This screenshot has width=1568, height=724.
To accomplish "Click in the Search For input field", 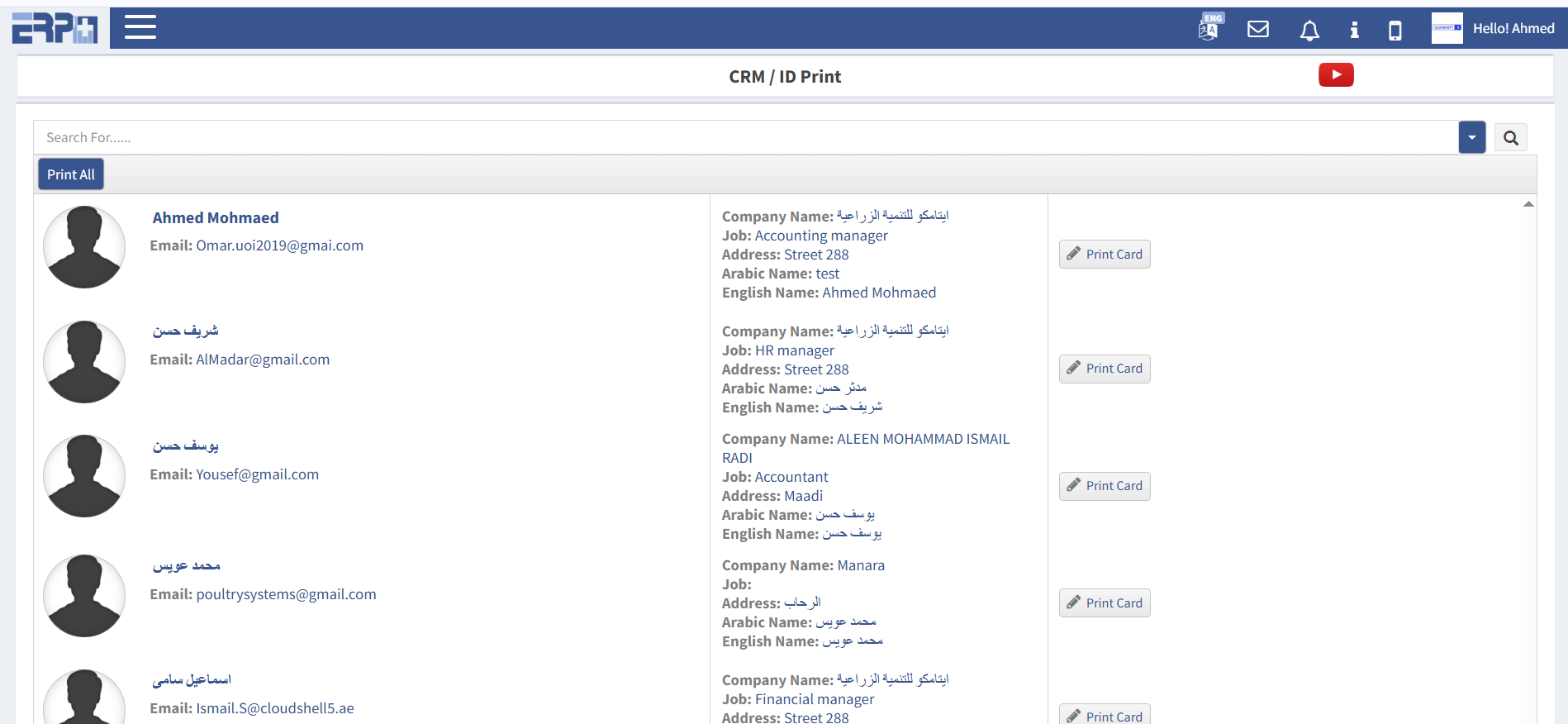I will (x=744, y=138).
